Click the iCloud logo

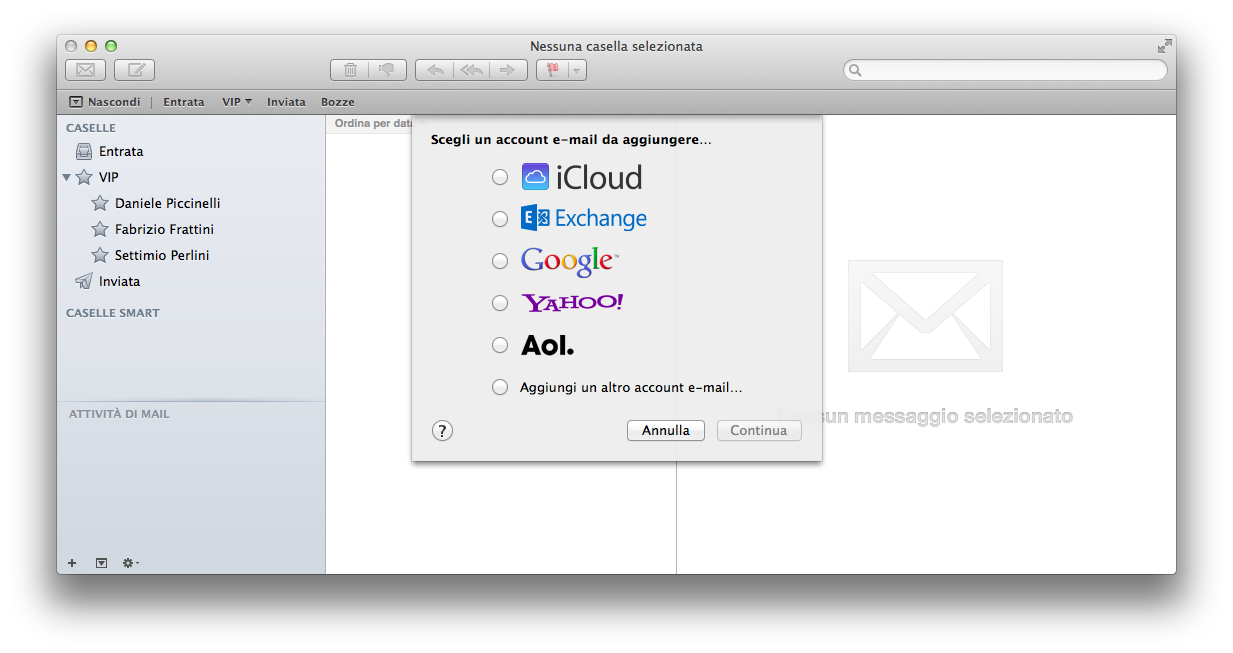click(582, 177)
